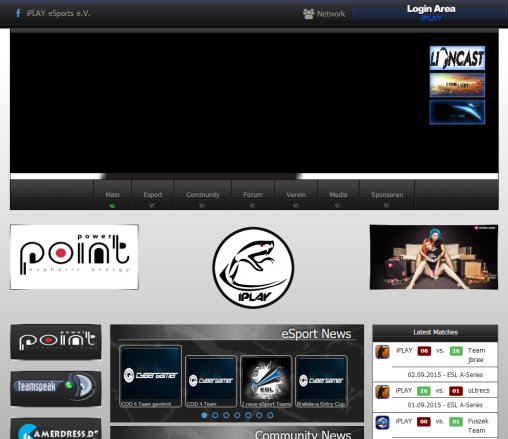The image size is (508, 439).
Task: Open opponent Team jbree link
Action: click(x=476, y=355)
